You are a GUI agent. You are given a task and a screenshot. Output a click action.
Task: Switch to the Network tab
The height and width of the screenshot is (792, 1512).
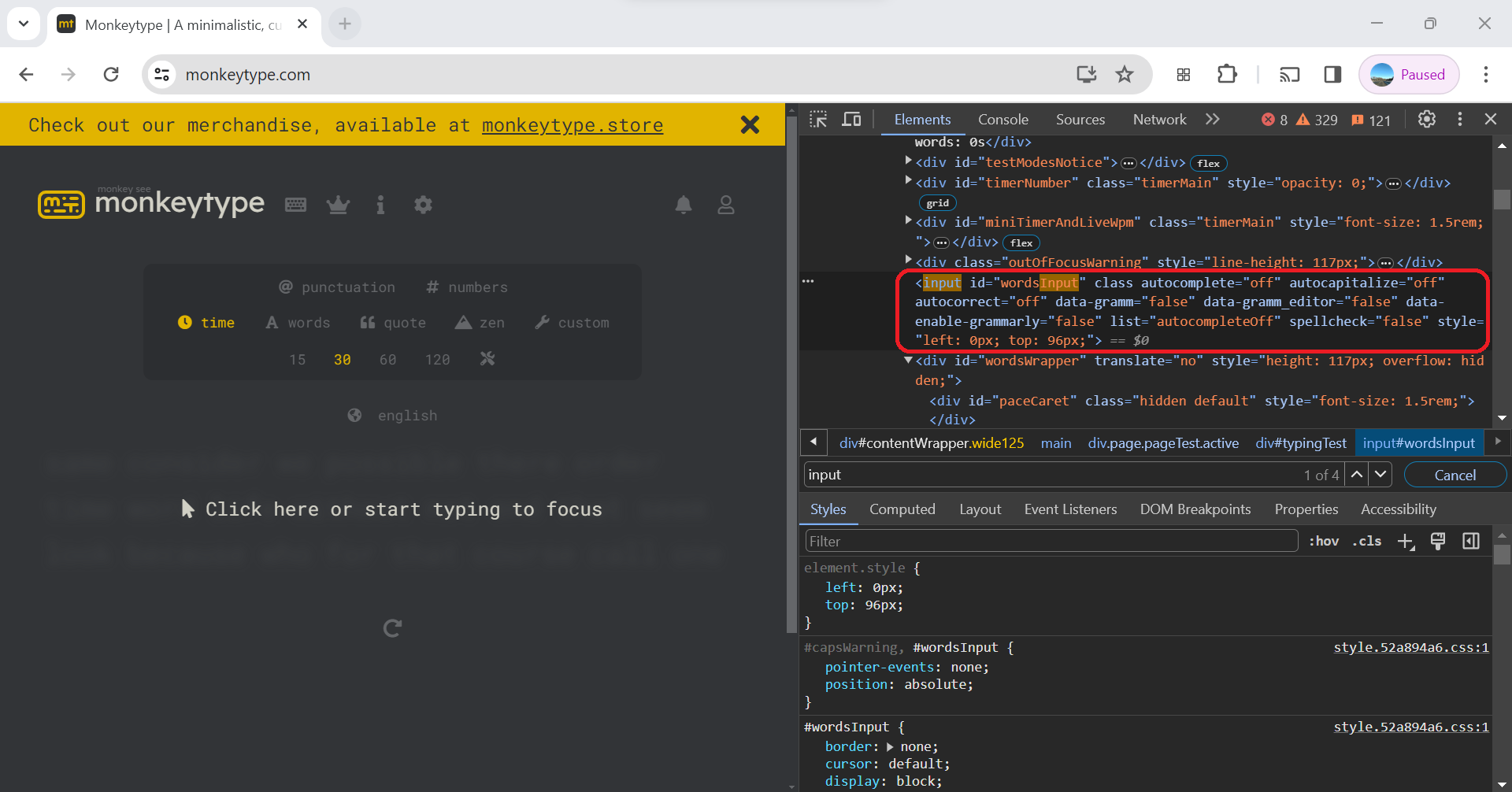click(x=1159, y=119)
